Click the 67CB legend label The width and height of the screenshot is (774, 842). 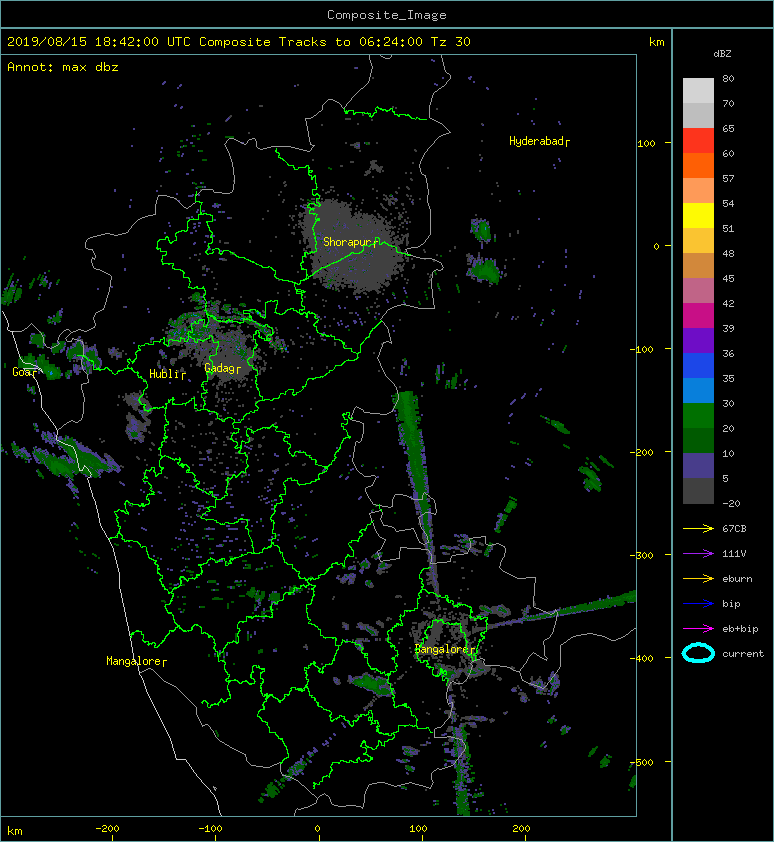(734, 528)
